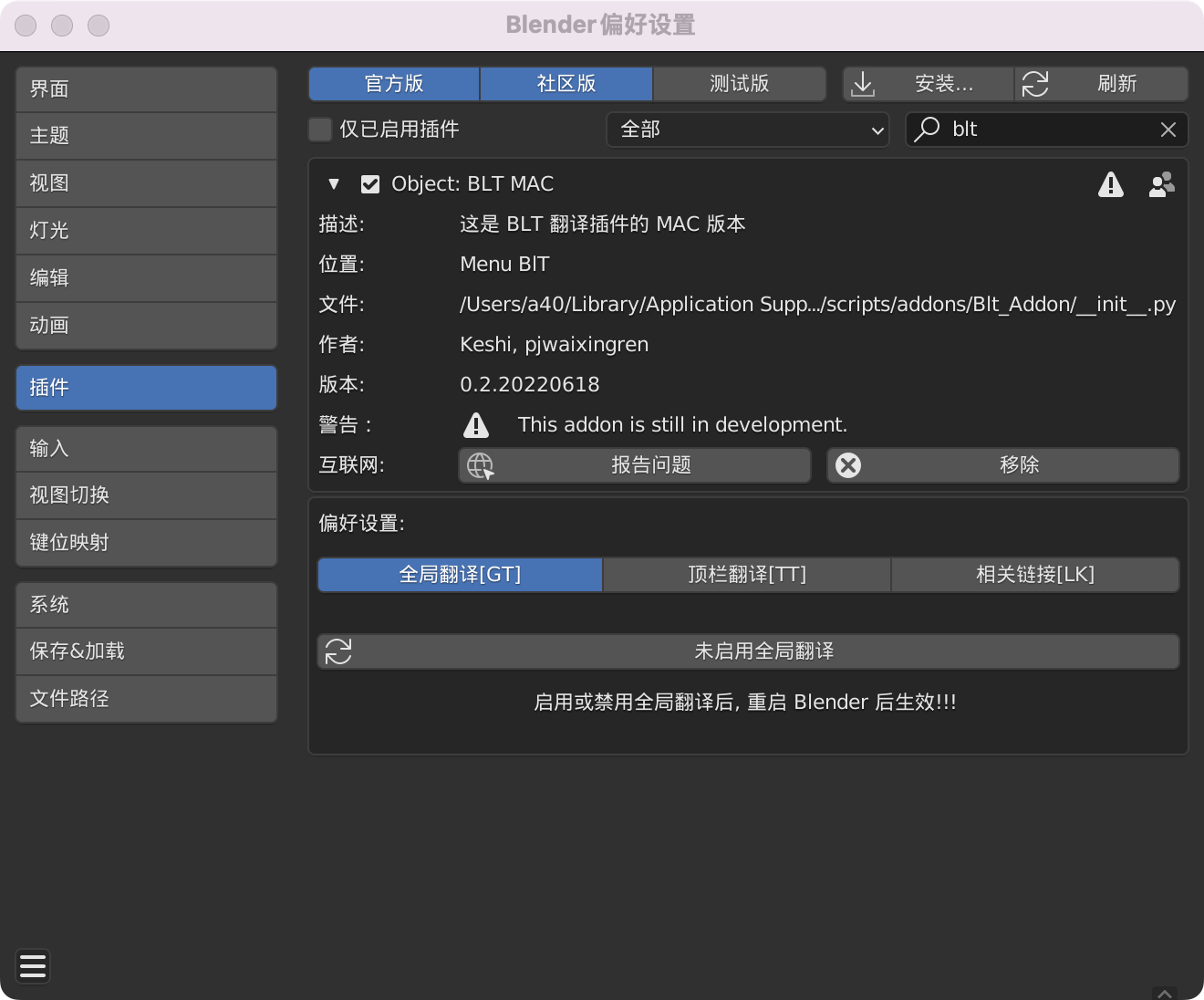This screenshot has width=1204, height=1000.
Task: Expand the small arrow at window bottom right
Action: [x=1165, y=993]
